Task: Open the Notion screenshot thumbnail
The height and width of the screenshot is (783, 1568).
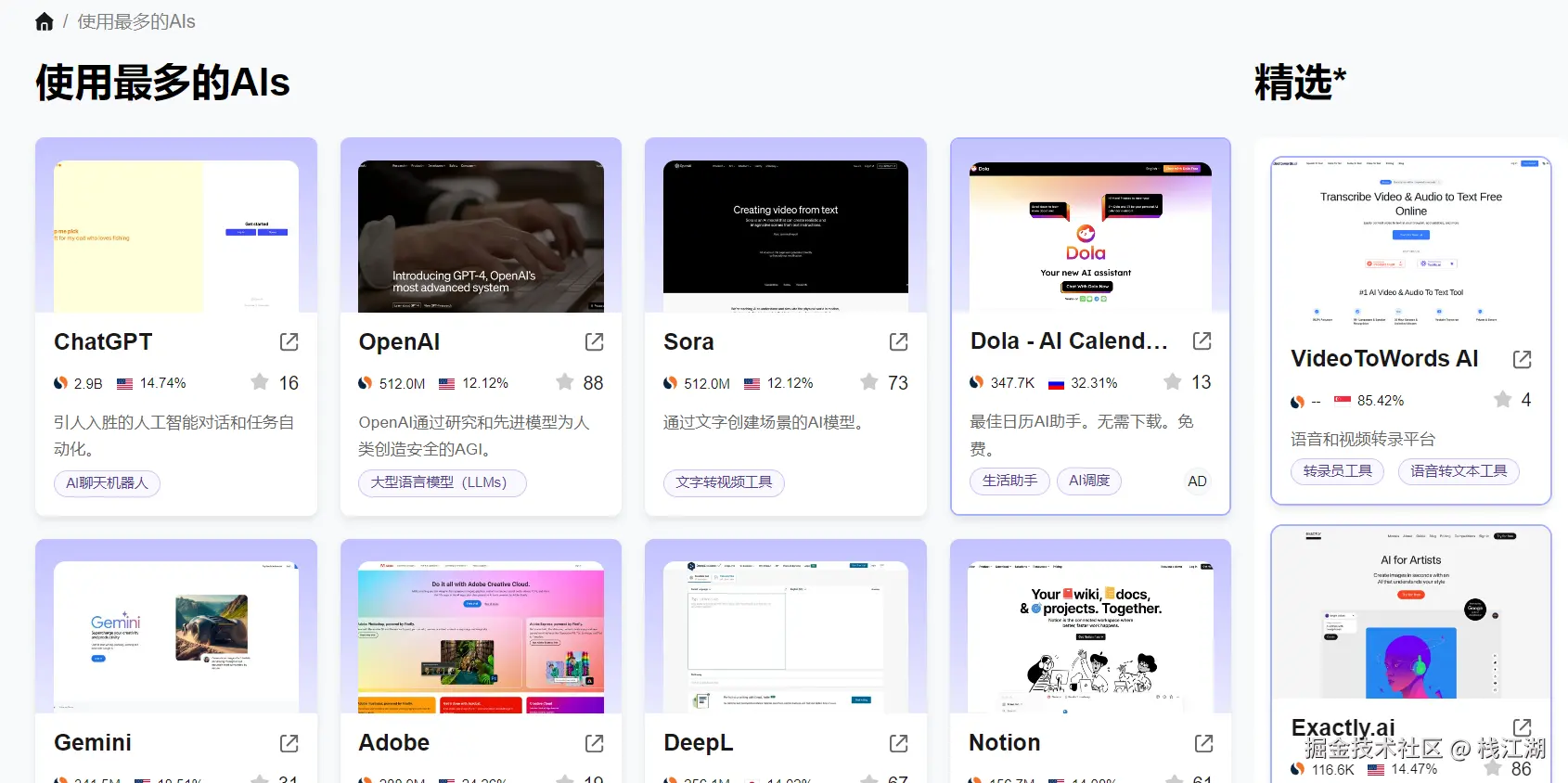Action: tap(1090, 637)
